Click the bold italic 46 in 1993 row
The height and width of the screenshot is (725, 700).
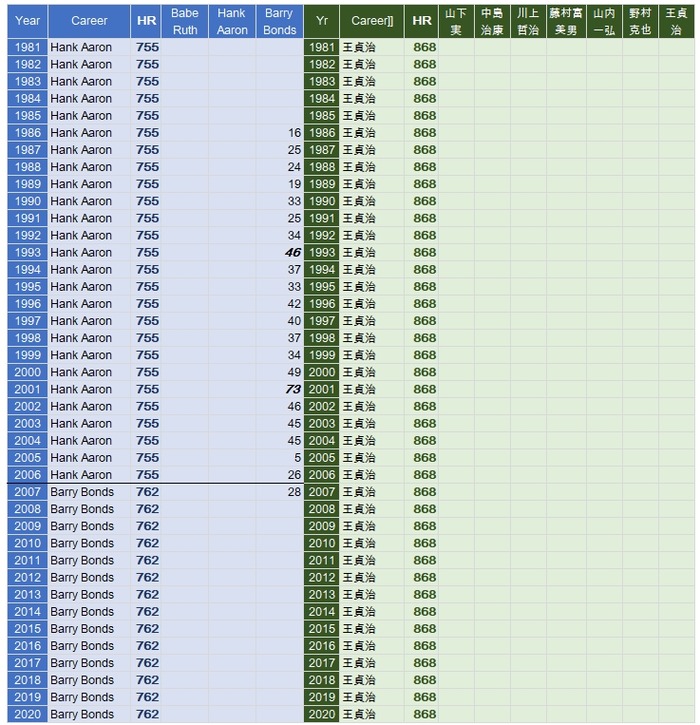pyautogui.click(x=293, y=252)
